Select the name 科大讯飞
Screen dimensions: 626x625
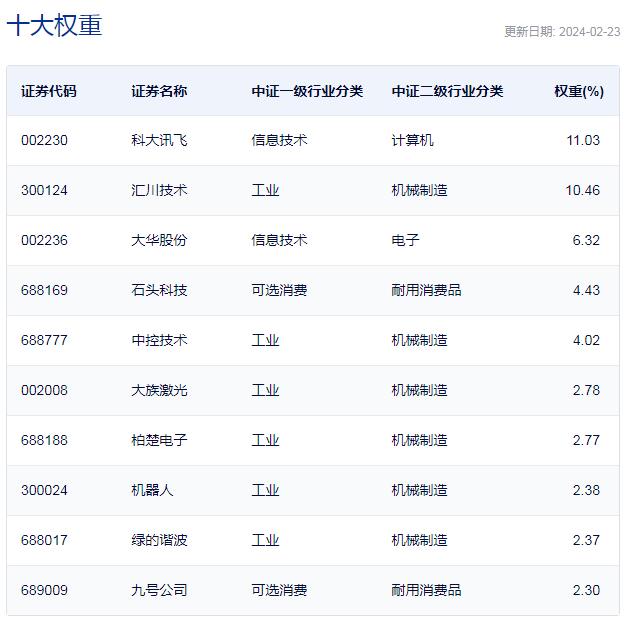159,140
